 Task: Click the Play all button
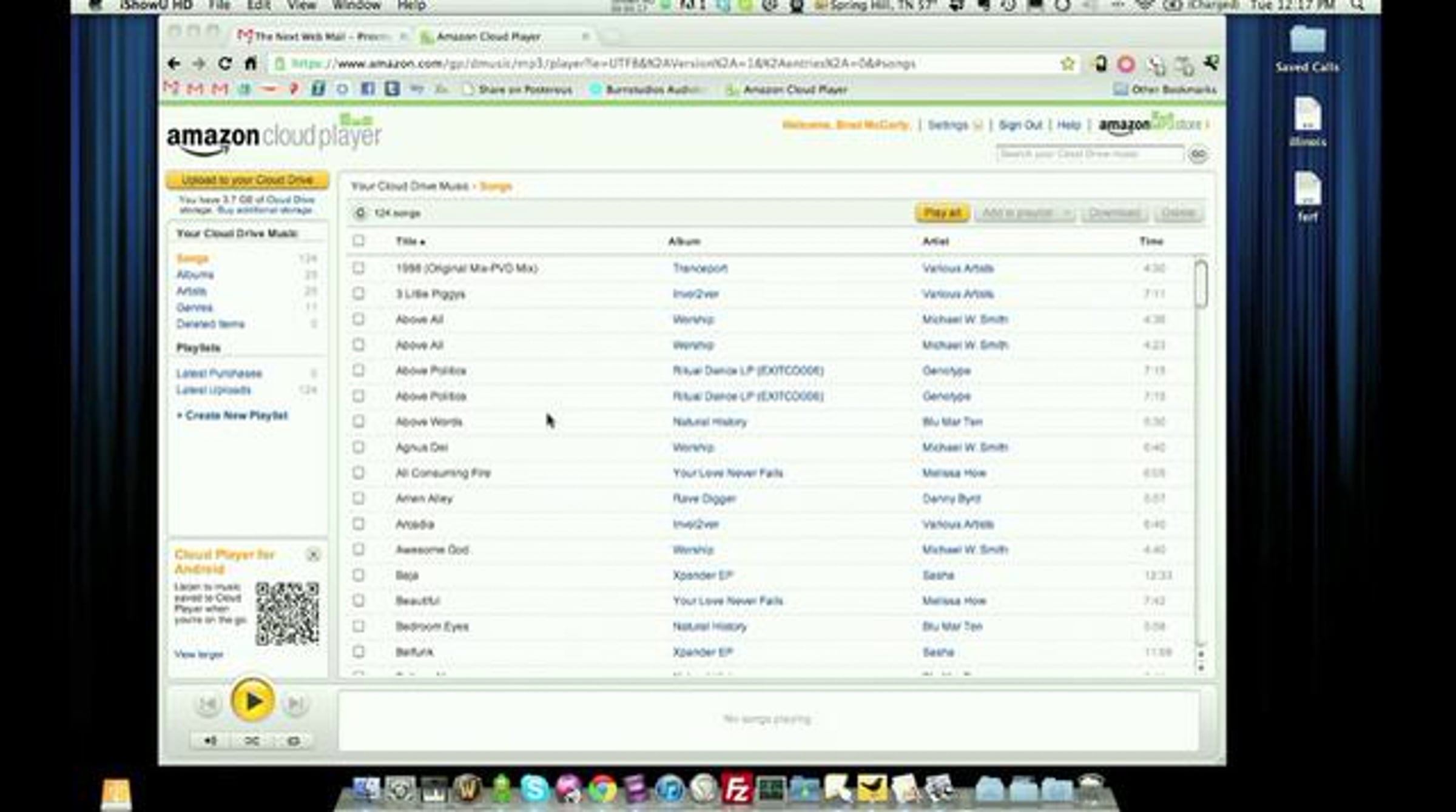click(x=942, y=213)
